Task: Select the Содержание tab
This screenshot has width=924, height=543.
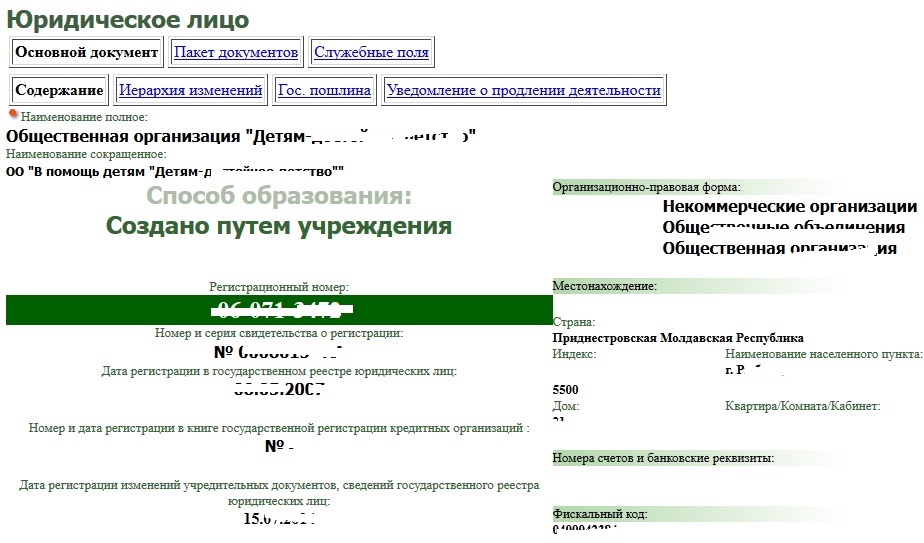Action: click(59, 90)
